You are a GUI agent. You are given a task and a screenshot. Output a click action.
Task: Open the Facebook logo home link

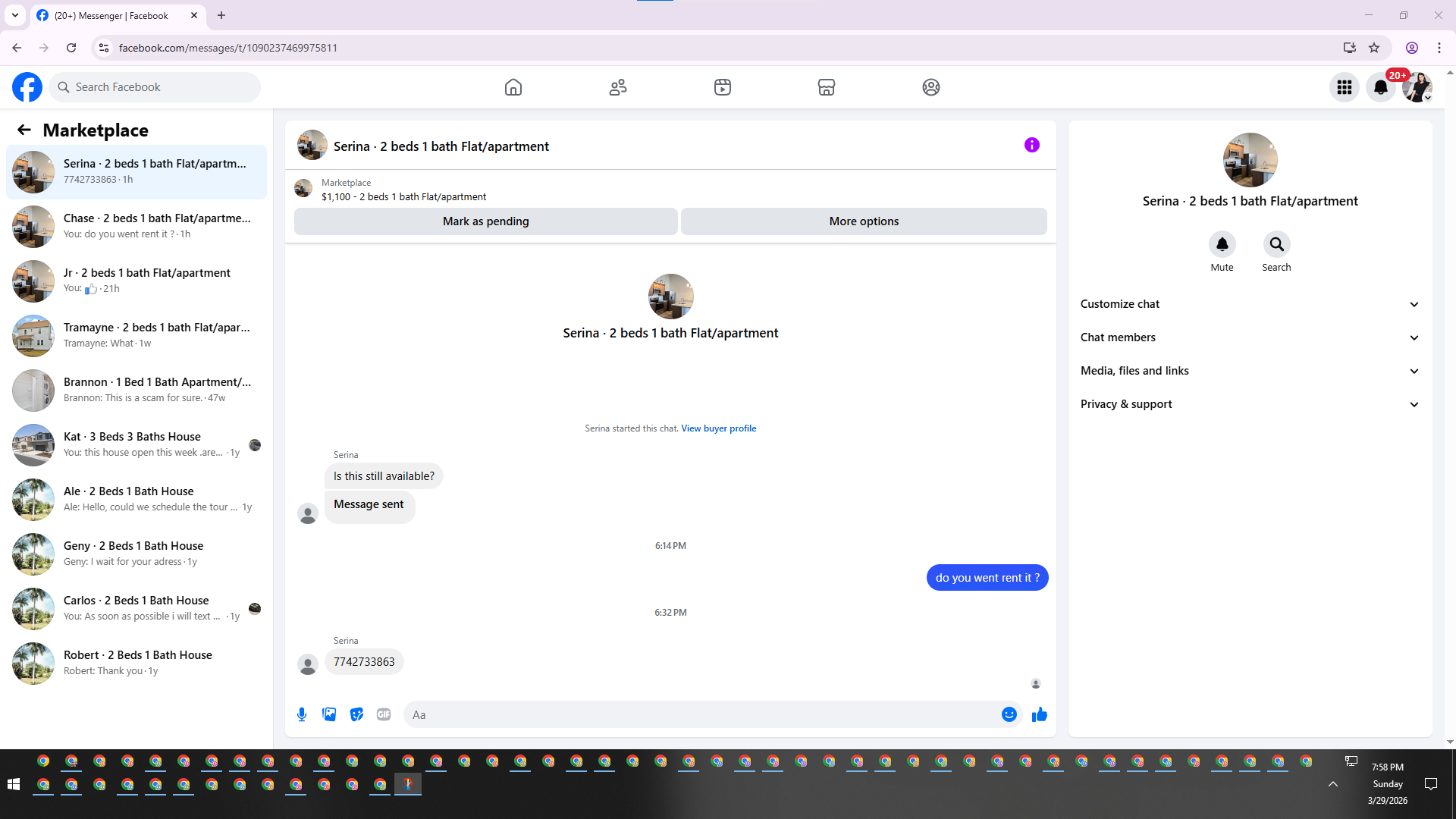pos(27,87)
